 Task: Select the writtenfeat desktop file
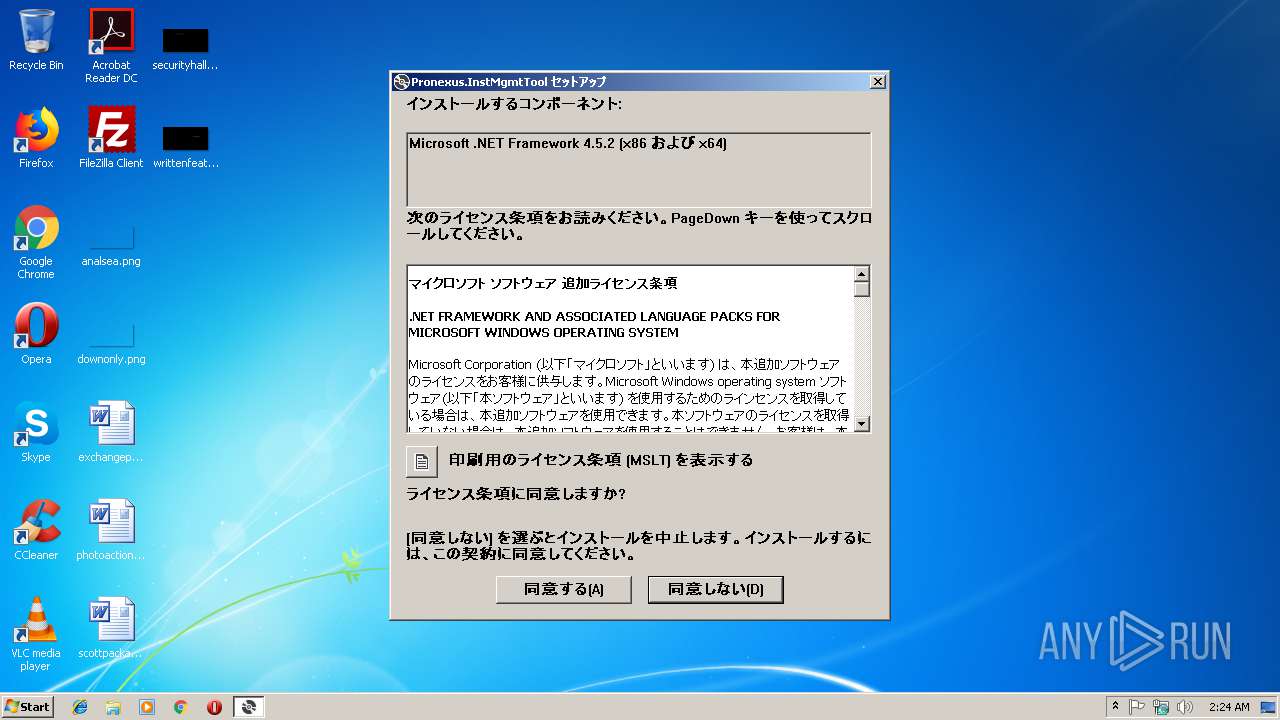(185, 146)
